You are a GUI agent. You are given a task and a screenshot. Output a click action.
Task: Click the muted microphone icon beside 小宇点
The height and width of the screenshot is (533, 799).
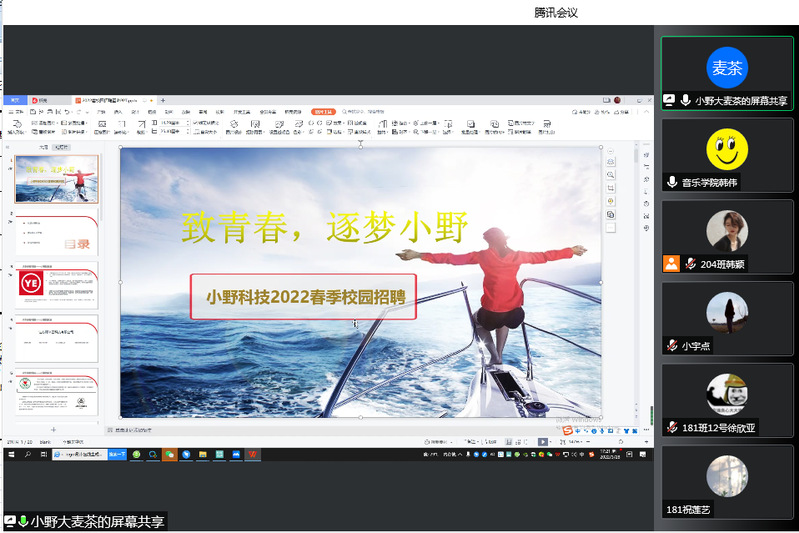pos(672,346)
